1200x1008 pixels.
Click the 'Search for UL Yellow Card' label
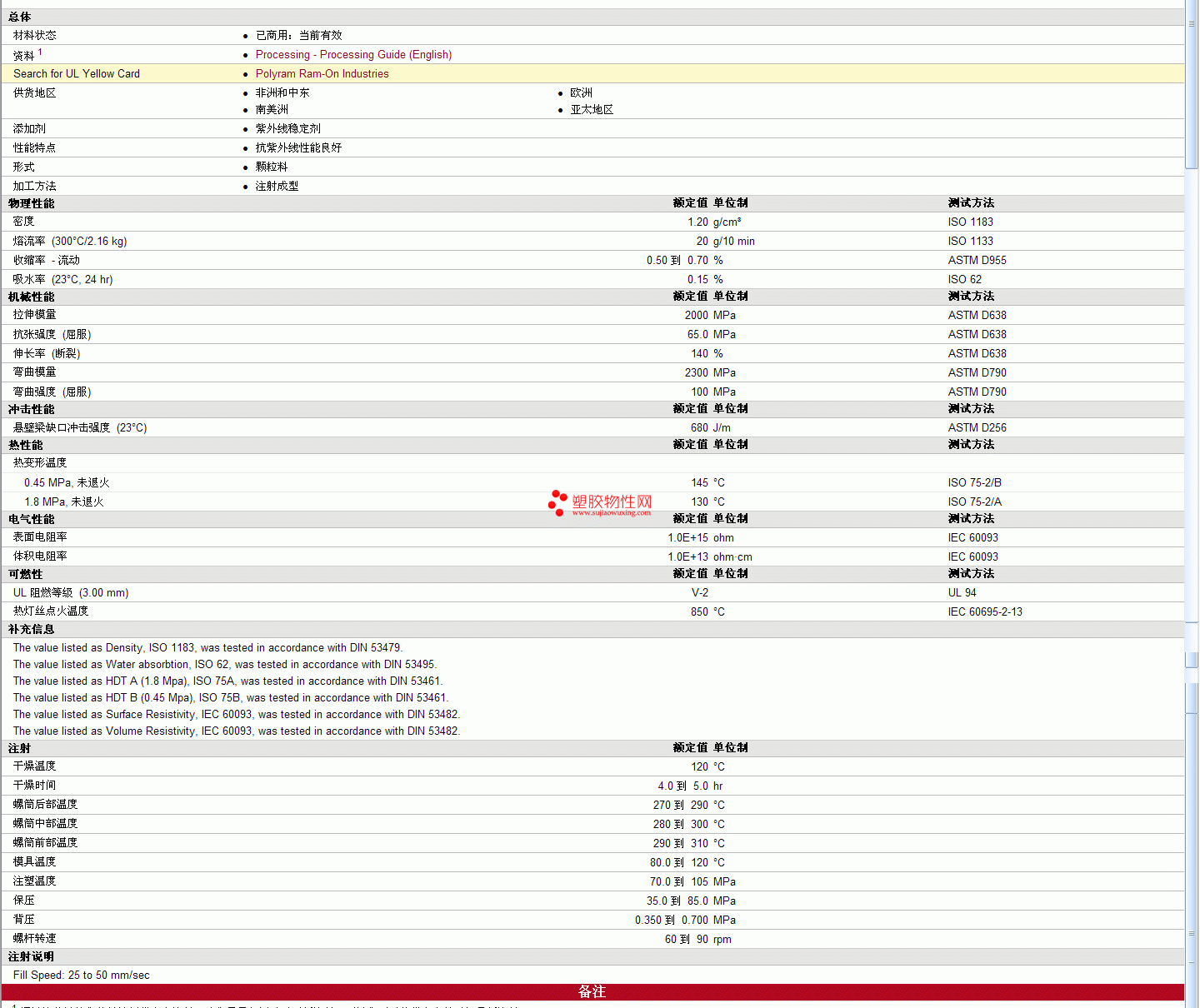(x=77, y=73)
